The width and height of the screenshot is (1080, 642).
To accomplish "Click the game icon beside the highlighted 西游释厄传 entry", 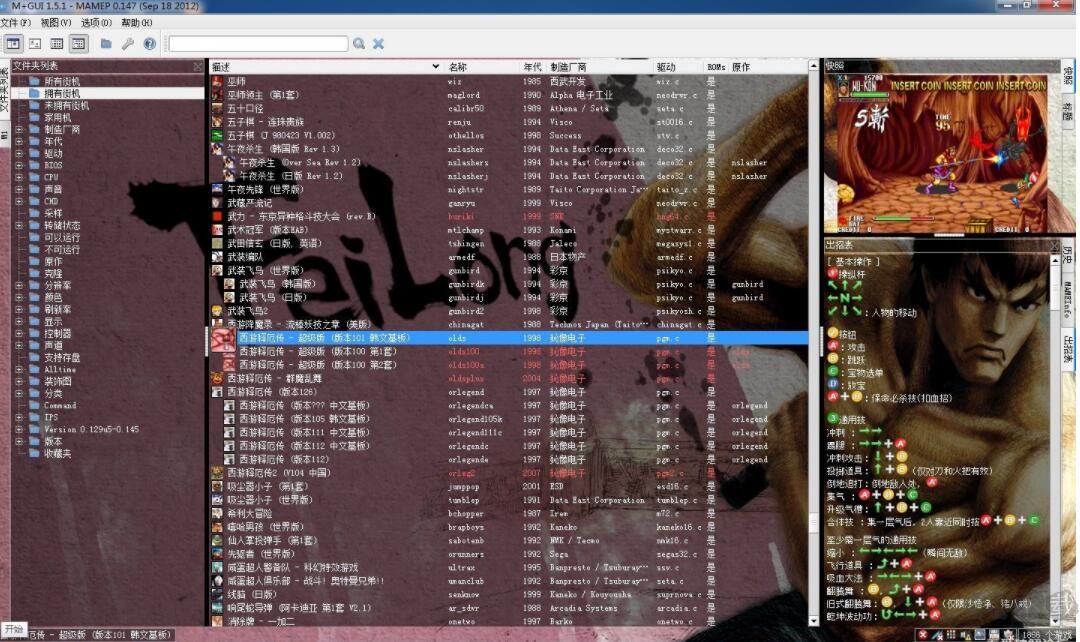I will [x=222, y=338].
